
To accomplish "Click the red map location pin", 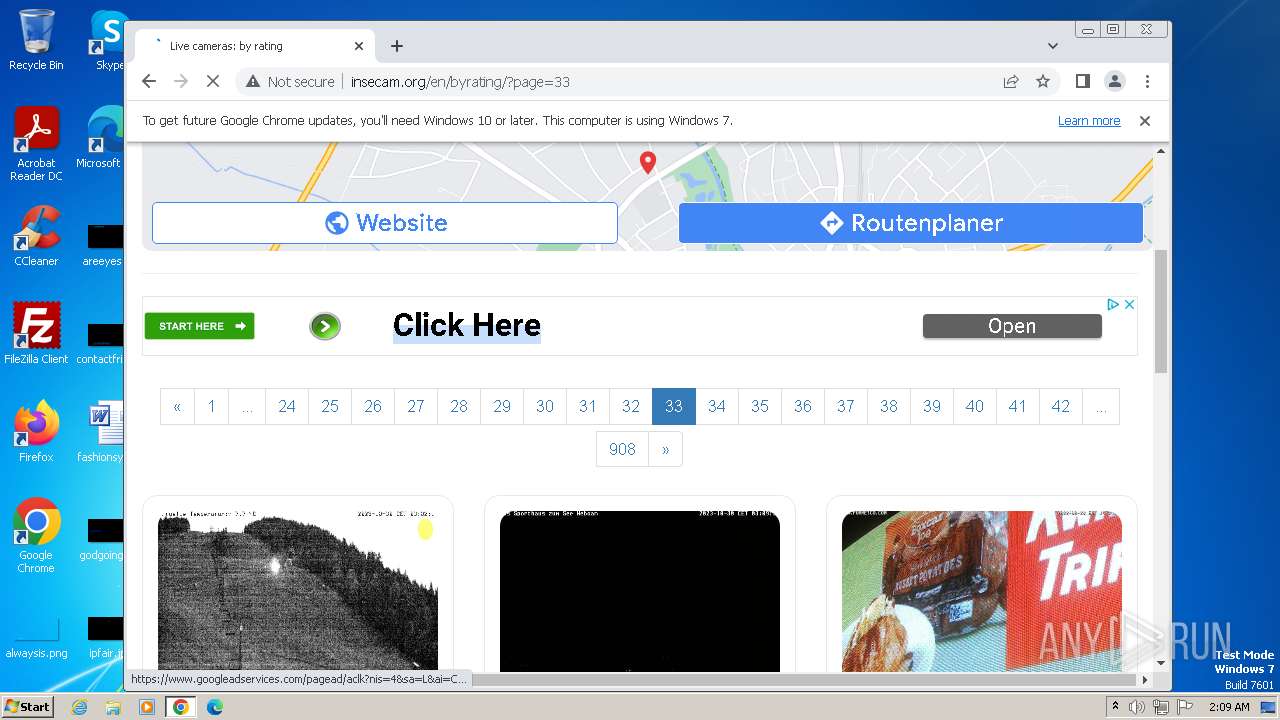I will 648,162.
